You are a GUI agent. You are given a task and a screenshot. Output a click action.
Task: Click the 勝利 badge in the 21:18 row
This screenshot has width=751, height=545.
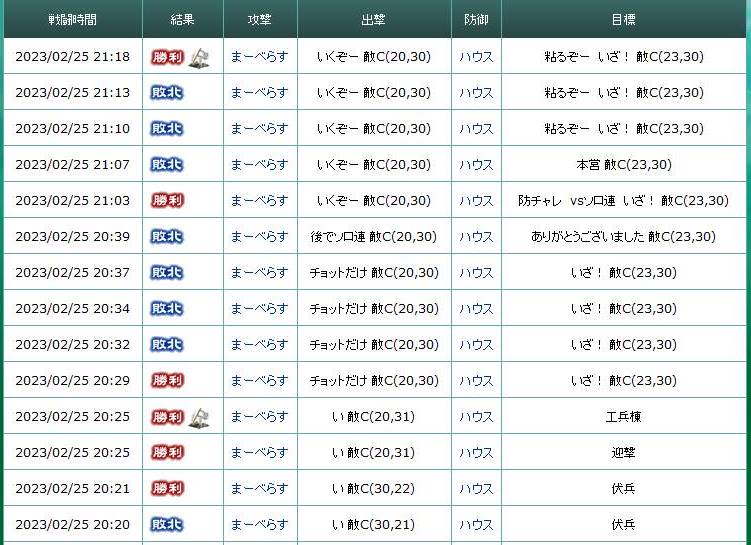click(x=167, y=57)
